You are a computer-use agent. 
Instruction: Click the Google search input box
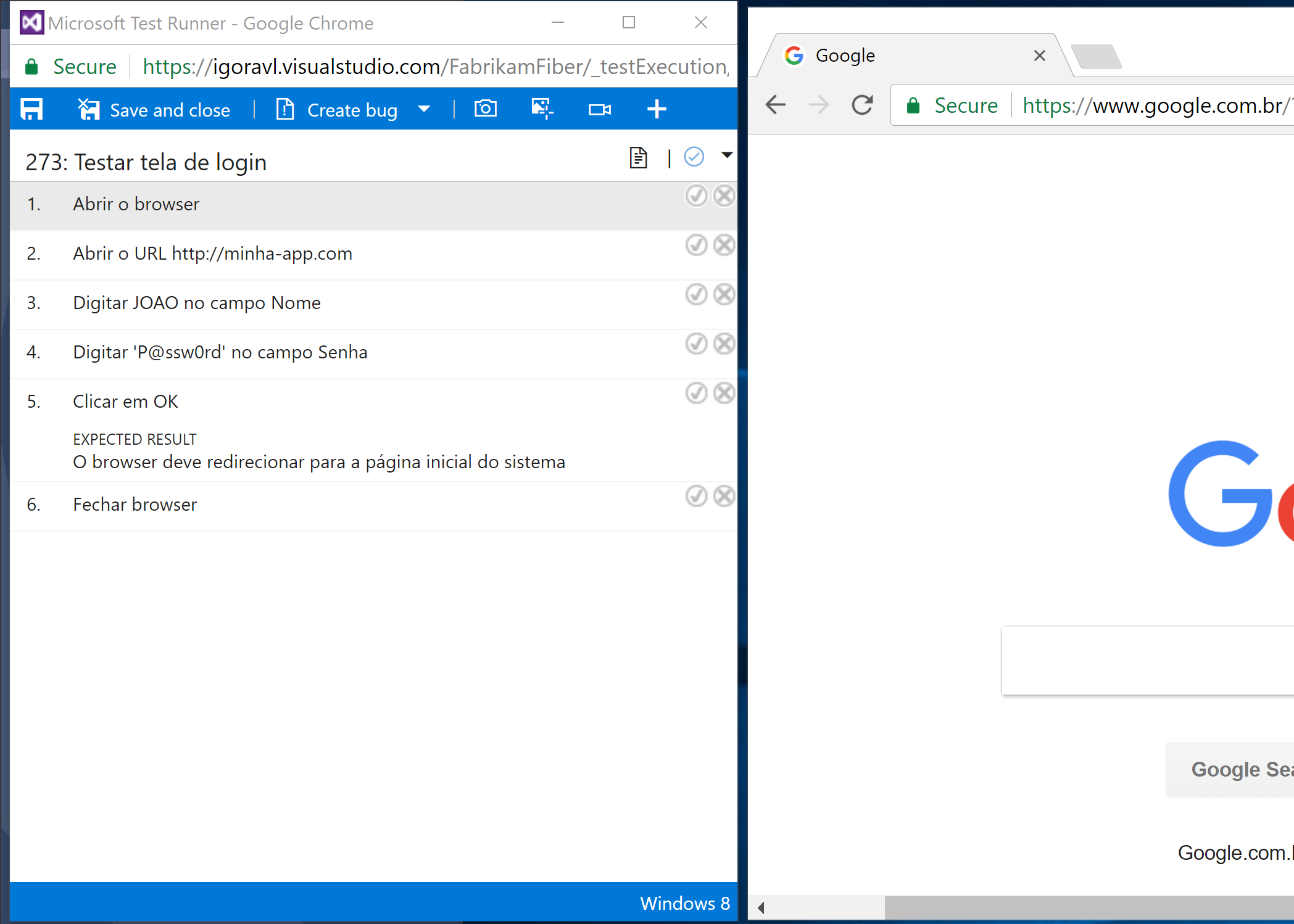[x=1148, y=661]
